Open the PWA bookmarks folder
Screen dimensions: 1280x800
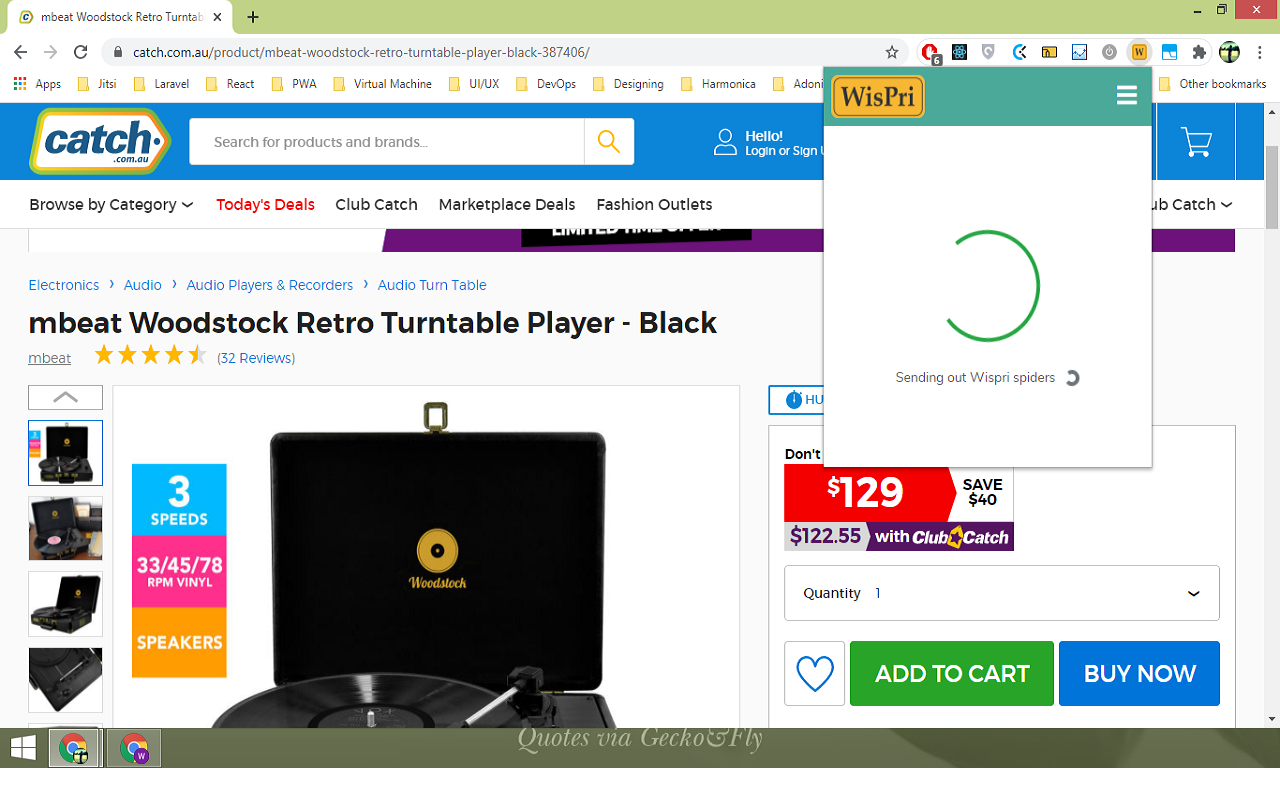[293, 84]
